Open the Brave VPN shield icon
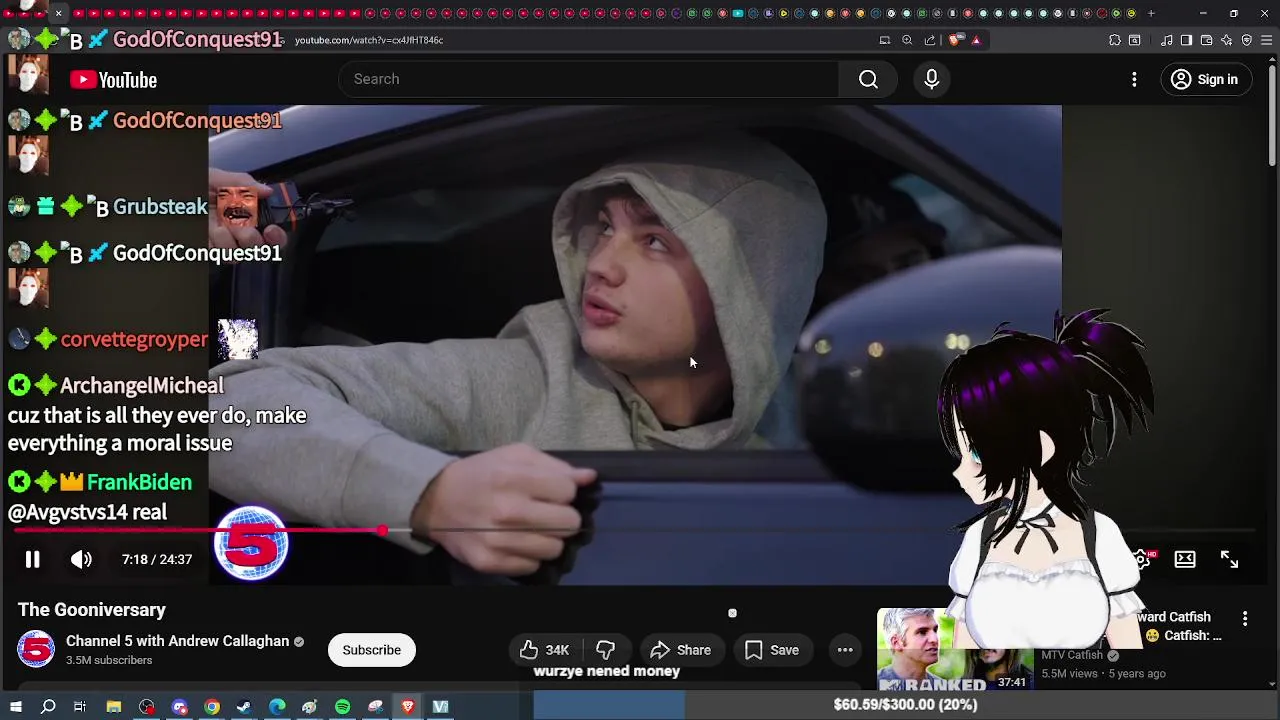1280x720 pixels. click(x=1247, y=40)
